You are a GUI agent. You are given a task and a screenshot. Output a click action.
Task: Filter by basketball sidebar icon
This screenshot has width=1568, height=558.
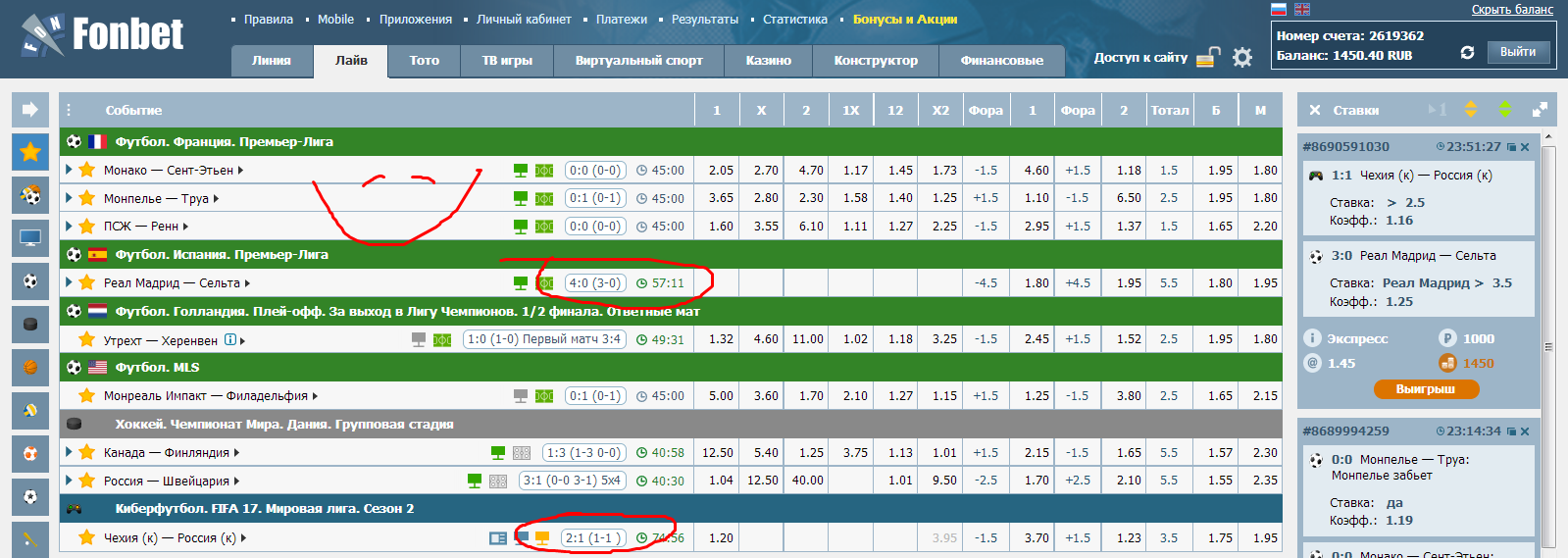point(30,368)
